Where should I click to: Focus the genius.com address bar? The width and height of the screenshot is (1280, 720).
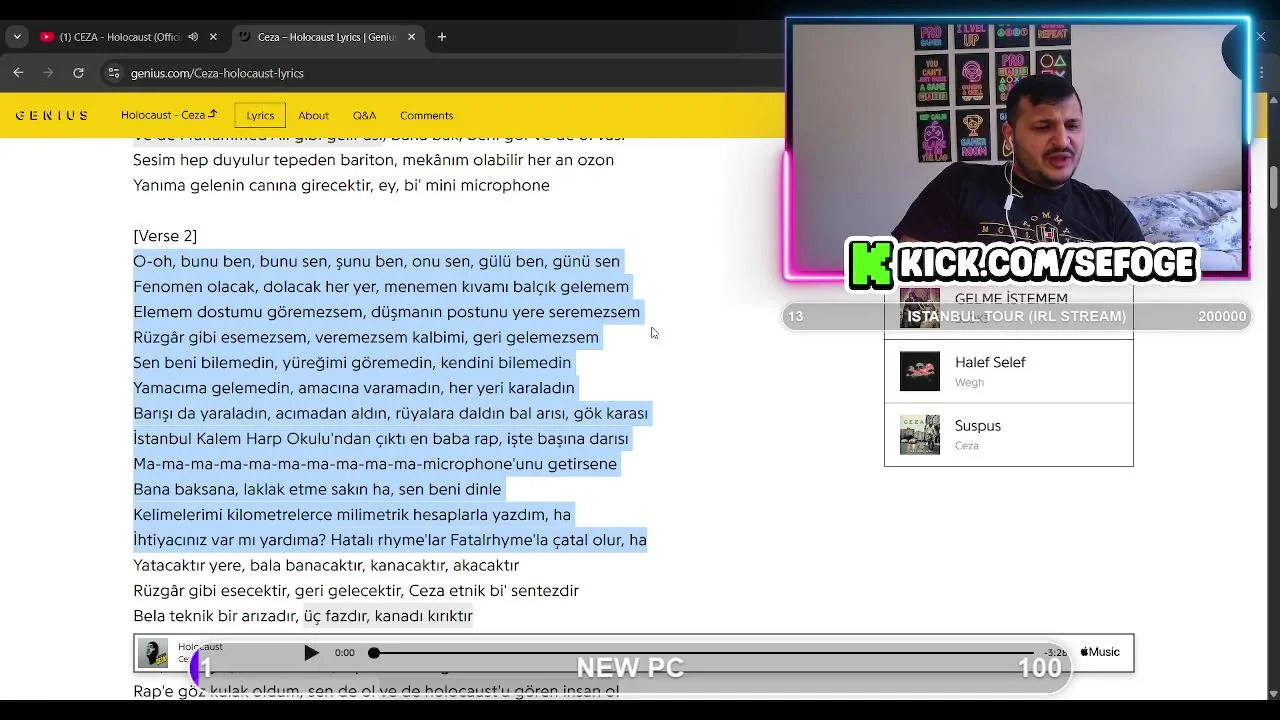point(217,73)
